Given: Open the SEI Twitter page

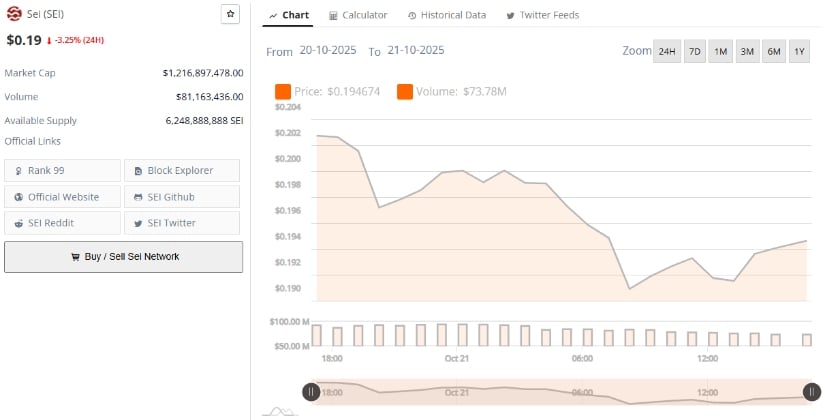Looking at the screenshot, I should [x=182, y=222].
